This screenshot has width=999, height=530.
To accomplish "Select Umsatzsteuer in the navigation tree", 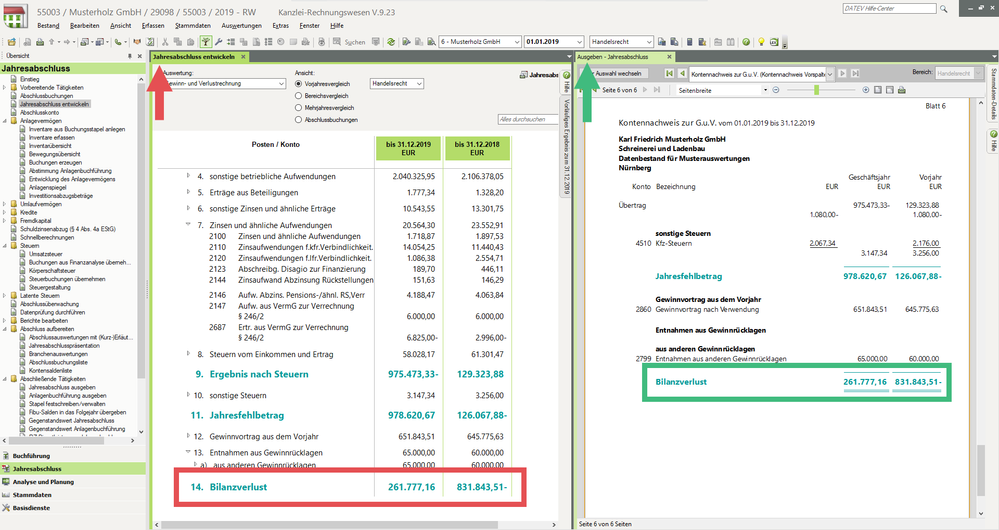I will click(45, 254).
